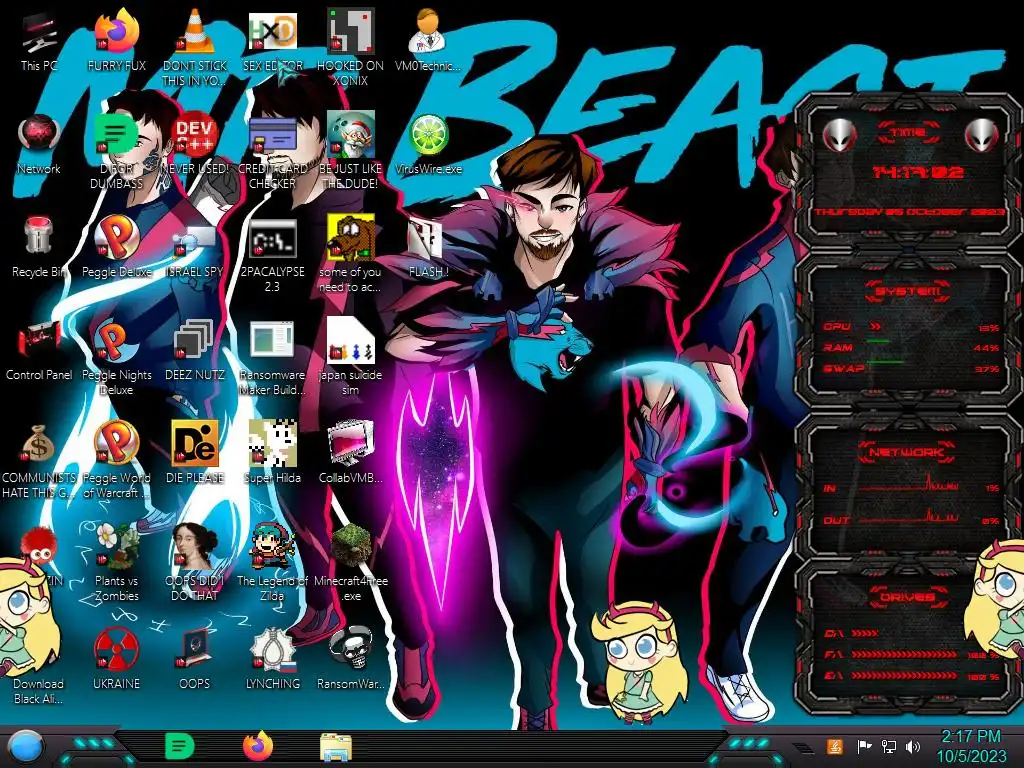The image size is (1024, 768).
Task: Select the Peggle Deluxe shortcut
Action: [116, 247]
